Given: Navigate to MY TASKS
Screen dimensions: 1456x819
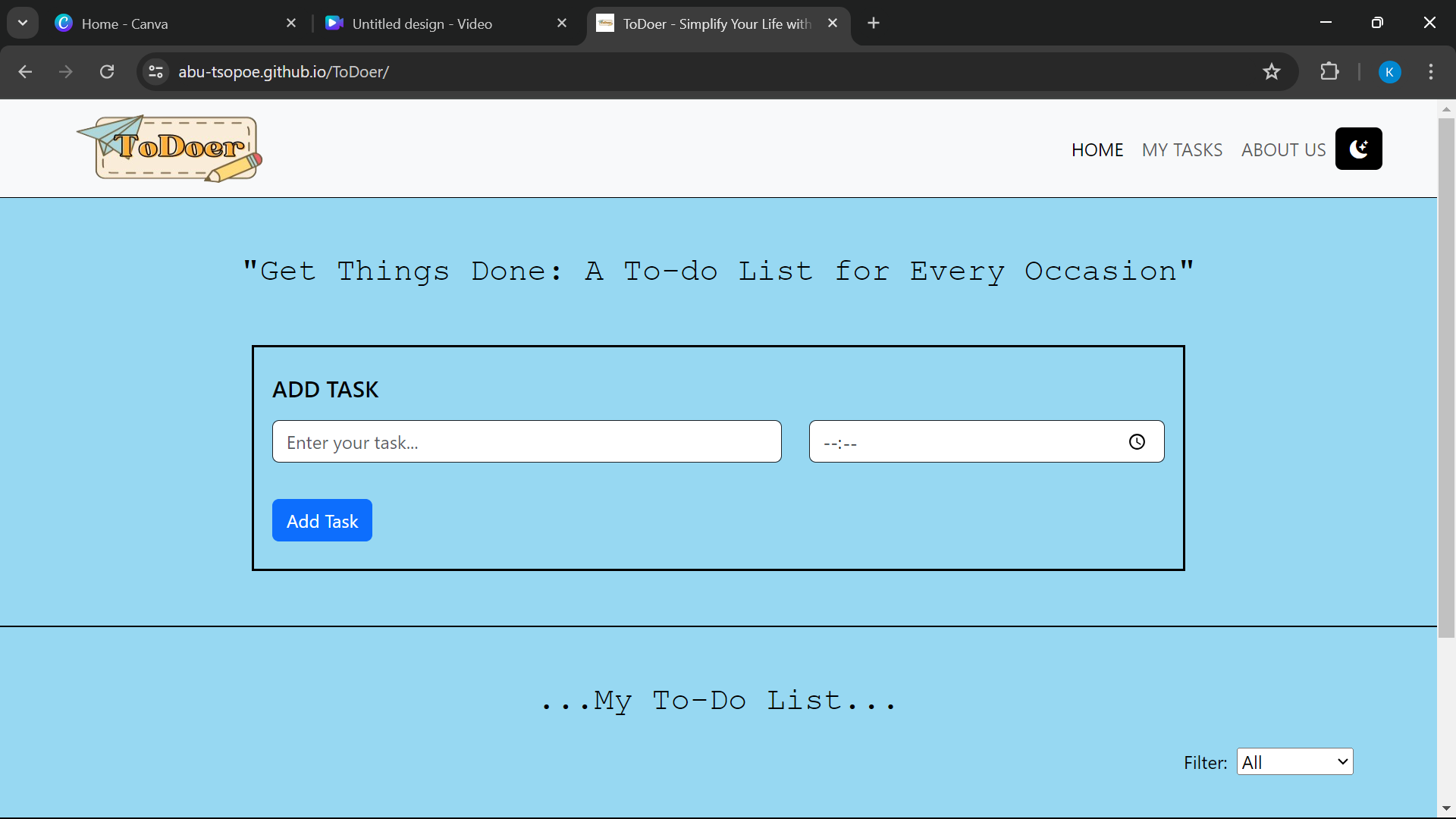Looking at the screenshot, I should tap(1181, 149).
